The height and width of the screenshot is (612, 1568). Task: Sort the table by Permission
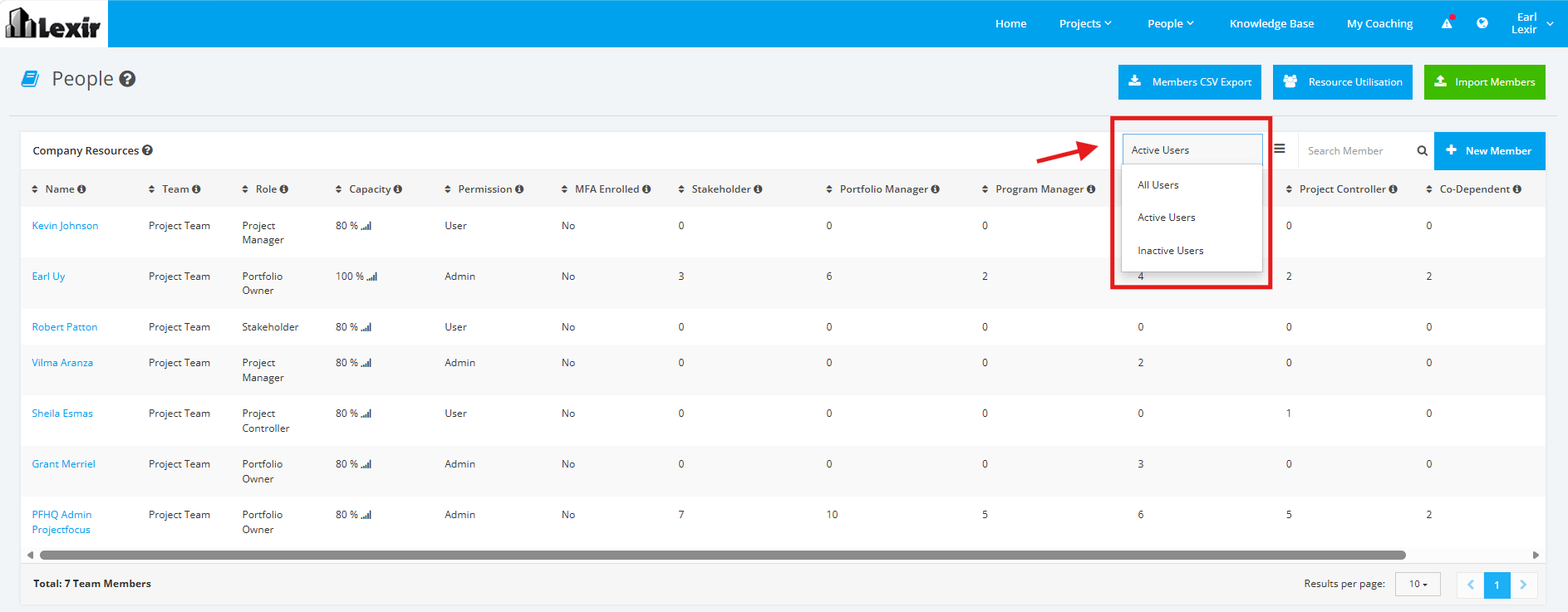point(447,189)
